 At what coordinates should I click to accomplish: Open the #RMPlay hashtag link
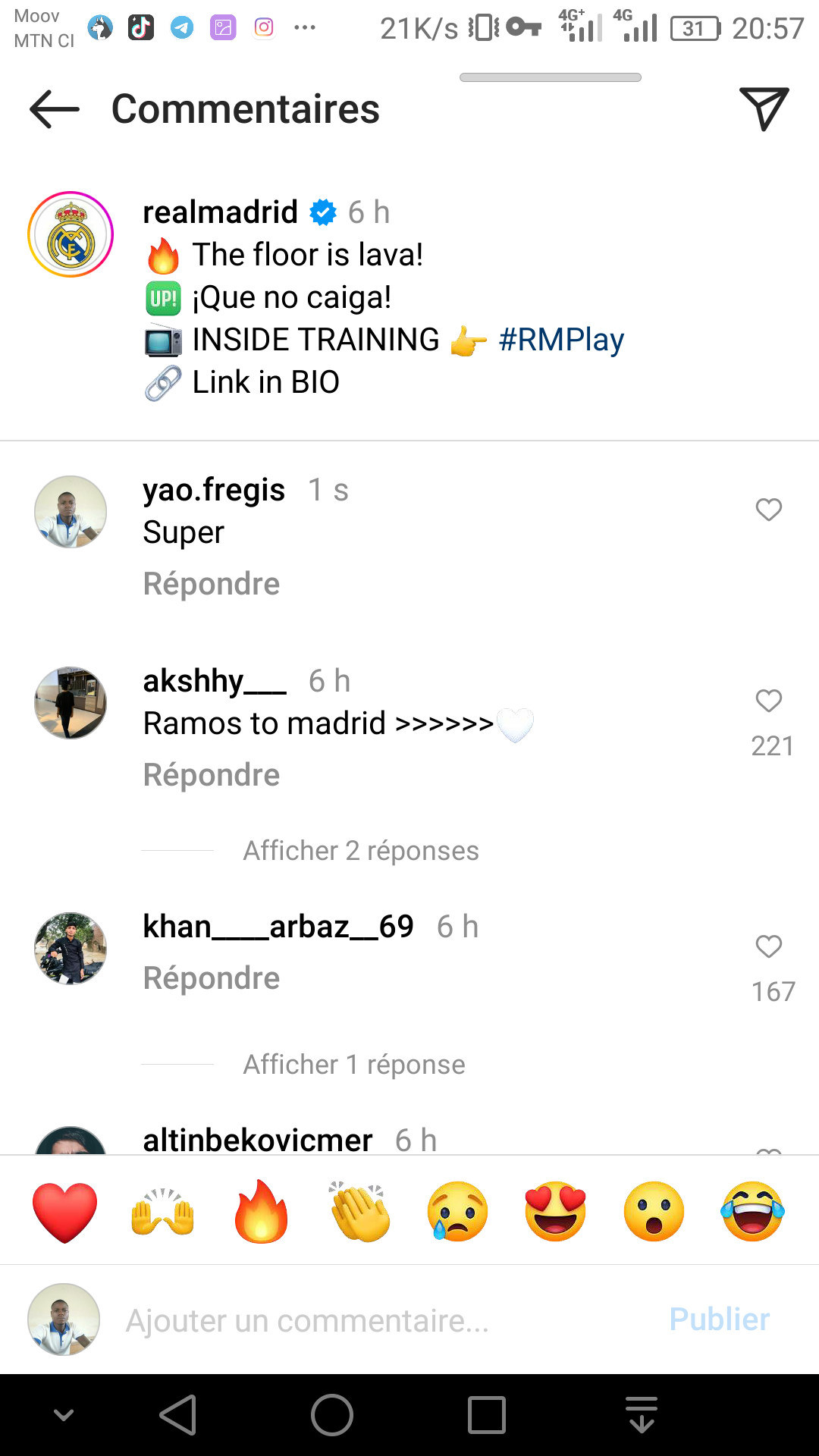tap(561, 340)
